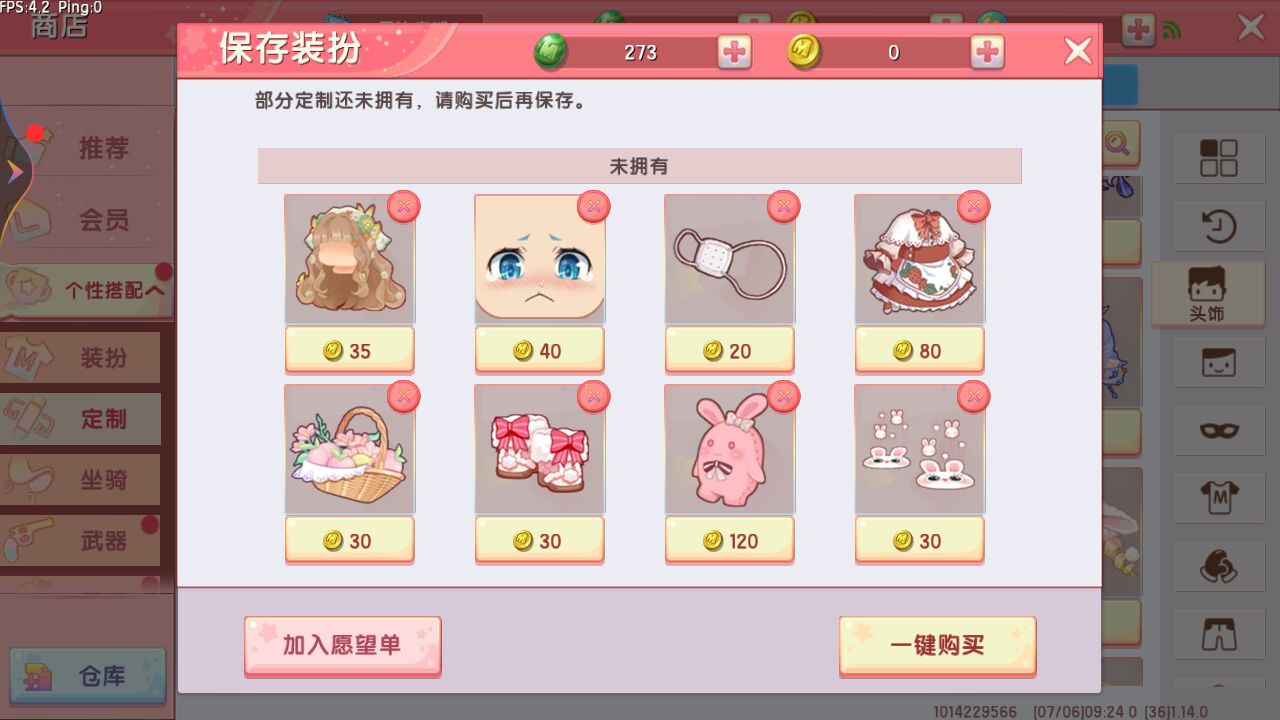Open the 仓库 warehouse button
The width and height of the screenshot is (1280, 720).
pyautogui.click(x=88, y=676)
